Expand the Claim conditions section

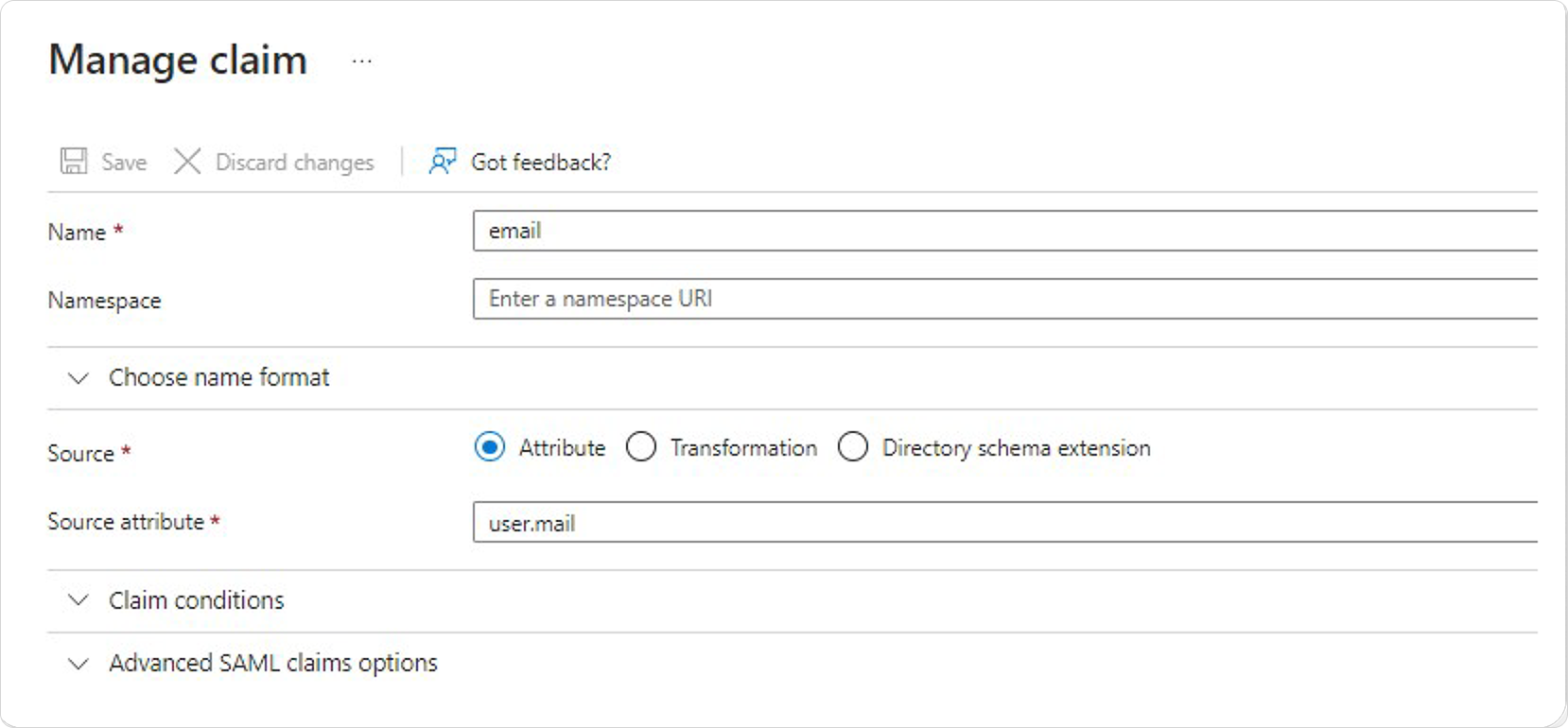[793, 600]
